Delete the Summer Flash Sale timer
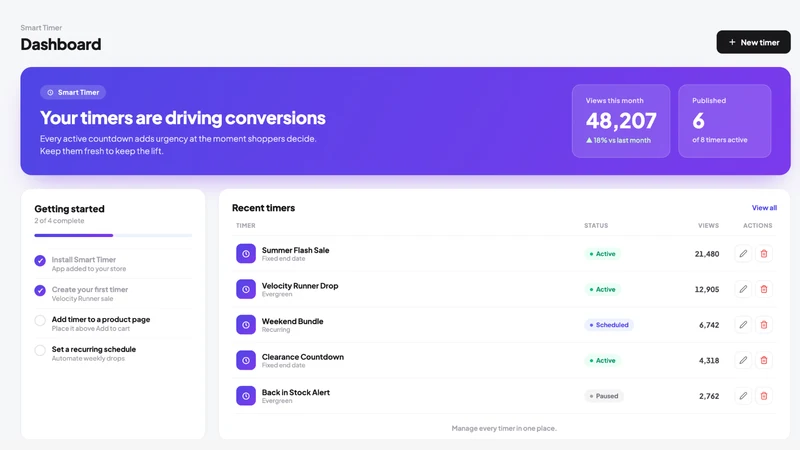This screenshot has height=450, width=800. [764, 254]
